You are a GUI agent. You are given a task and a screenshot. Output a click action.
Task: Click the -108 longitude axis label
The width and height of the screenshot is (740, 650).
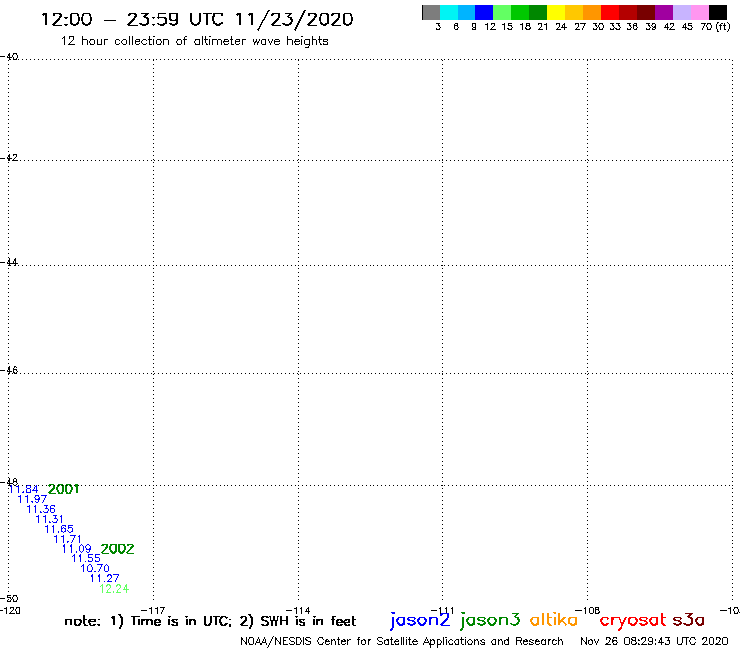tap(588, 610)
